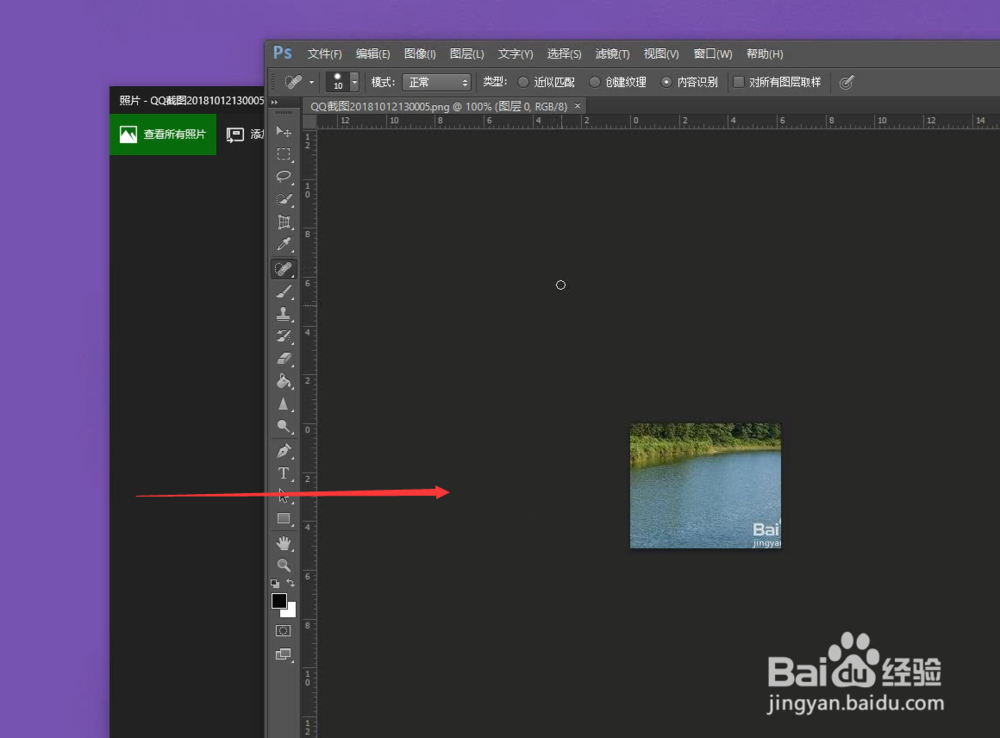Open the brush size picker dropdown
Viewport: 1000px width, 738px height.
(355, 82)
